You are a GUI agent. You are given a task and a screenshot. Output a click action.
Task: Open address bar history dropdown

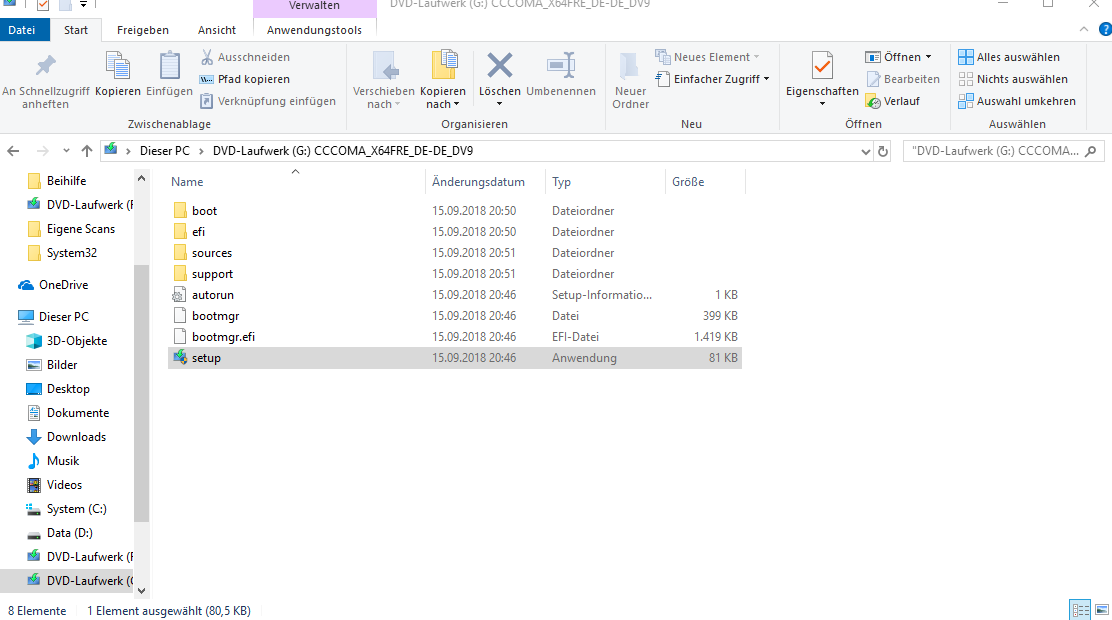click(x=865, y=151)
